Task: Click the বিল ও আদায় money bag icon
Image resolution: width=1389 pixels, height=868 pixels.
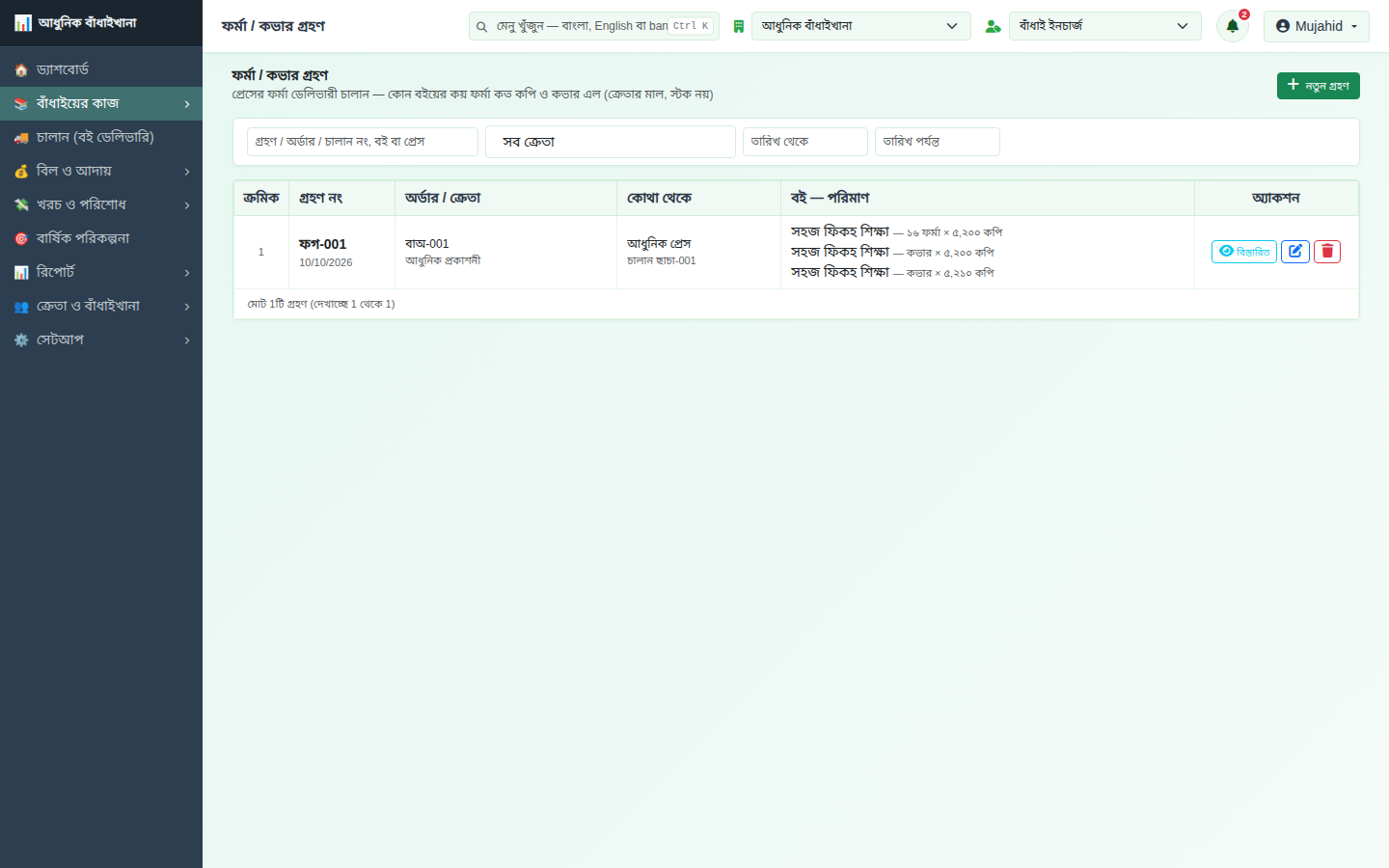Action: [21, 172]
